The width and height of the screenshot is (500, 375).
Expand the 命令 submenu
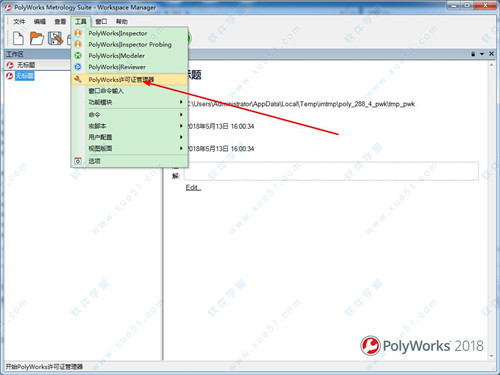pyautogui.click(x=130, y=115)
